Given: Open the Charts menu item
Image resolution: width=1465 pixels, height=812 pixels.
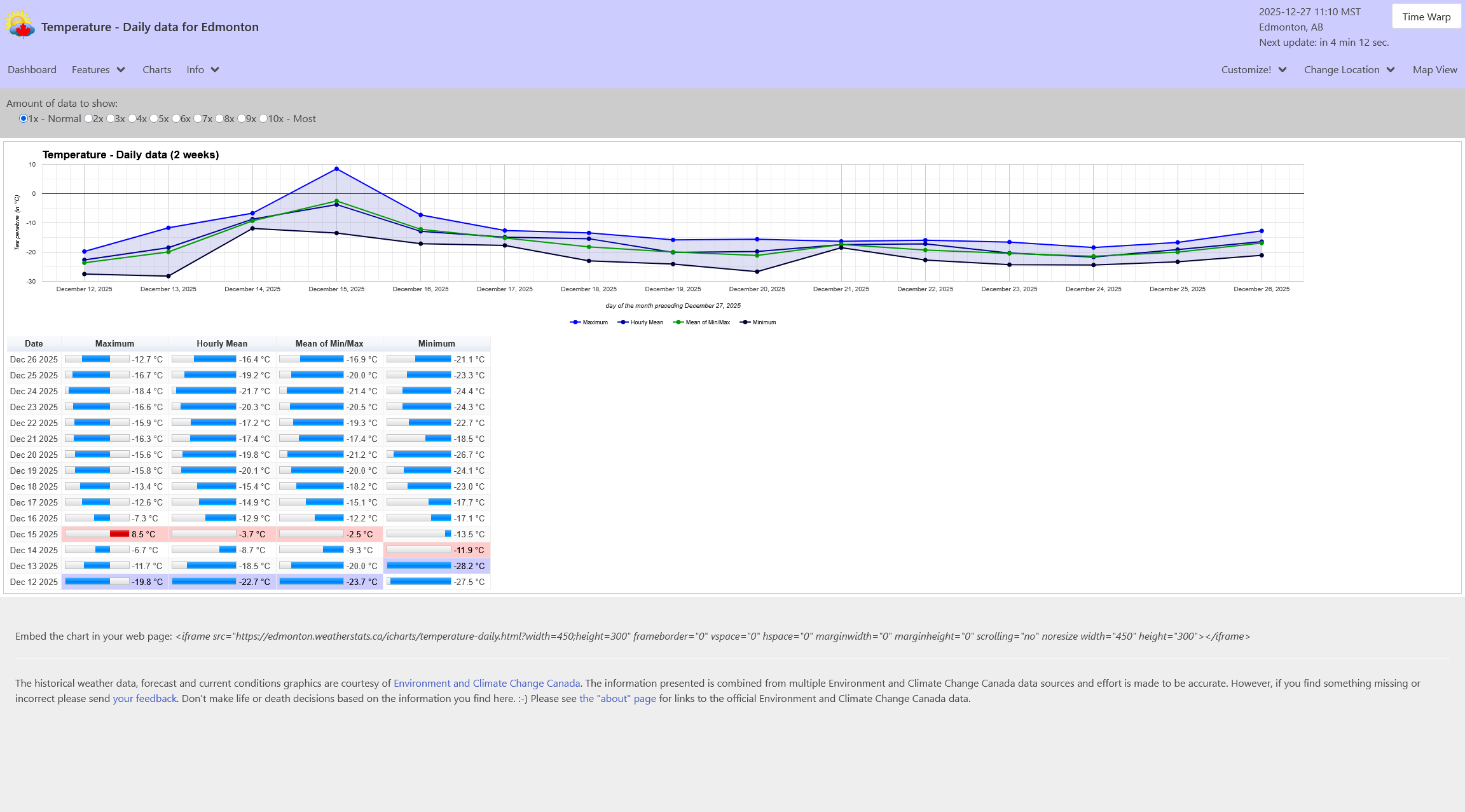Looking at the screenshot, I should 156,70.
